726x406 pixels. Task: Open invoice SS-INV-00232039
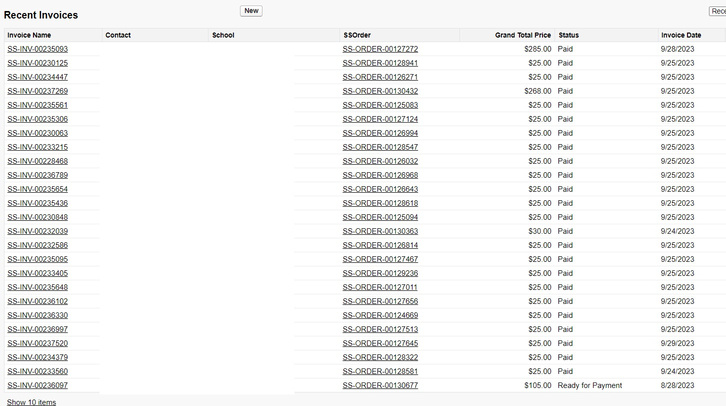point(38,231)
